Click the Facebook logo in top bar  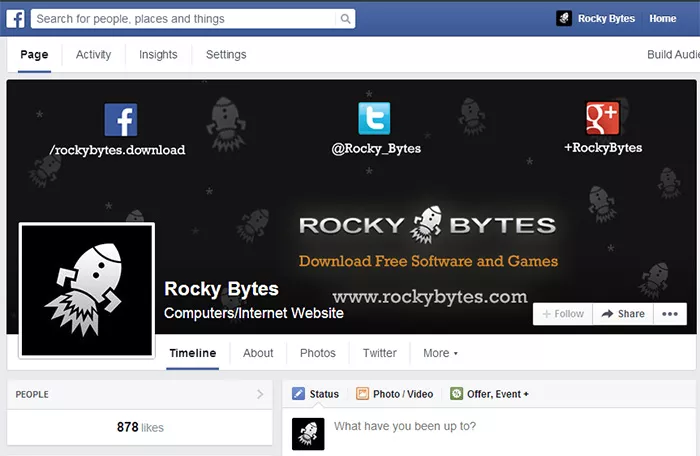coord(15,19)
